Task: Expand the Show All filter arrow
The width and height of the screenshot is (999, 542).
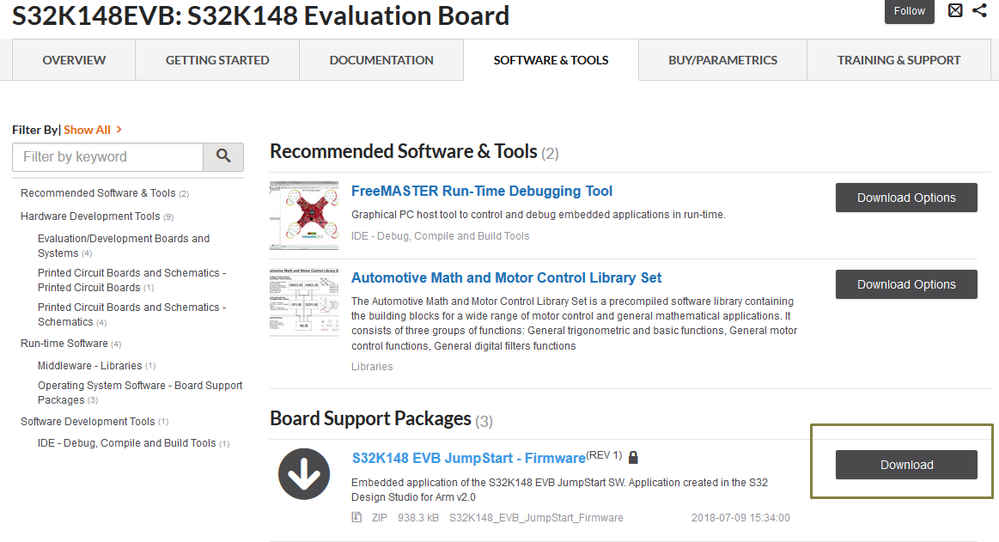Action: click(x=119, y=129)
